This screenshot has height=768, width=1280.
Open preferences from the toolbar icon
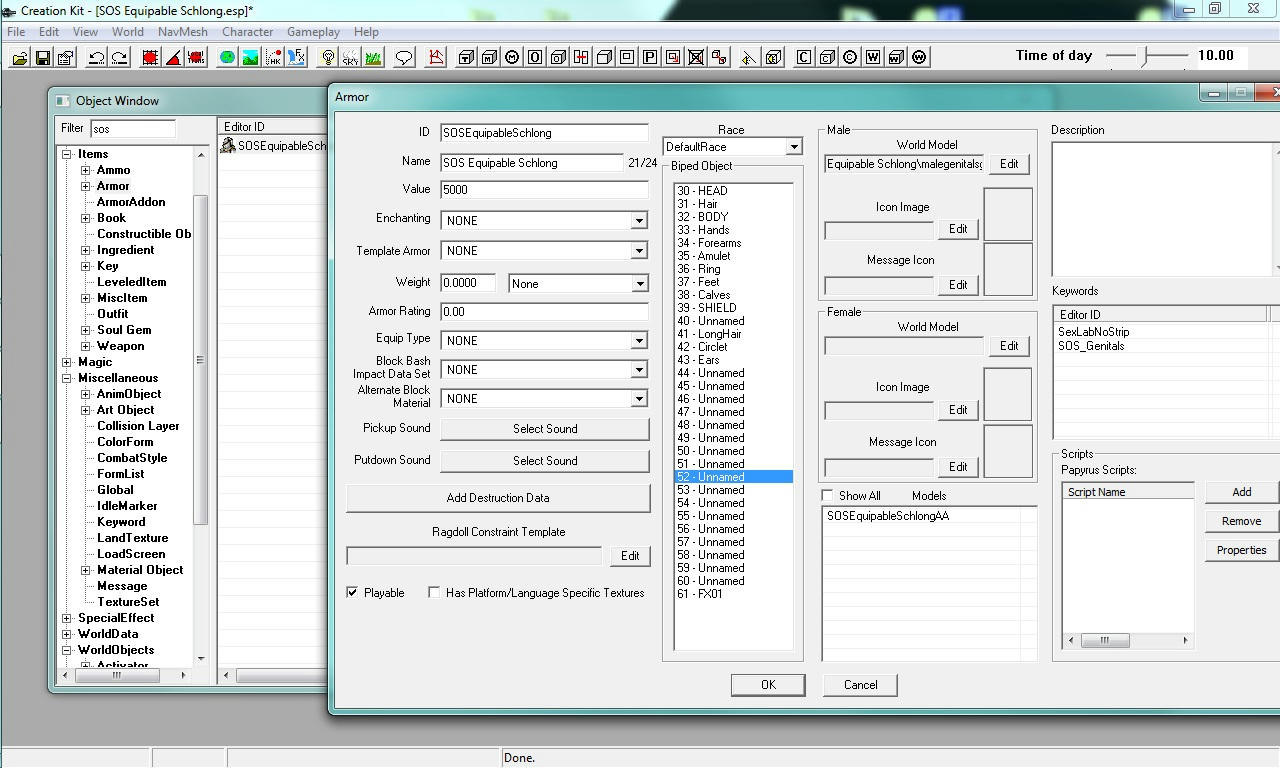click(65, 57)
